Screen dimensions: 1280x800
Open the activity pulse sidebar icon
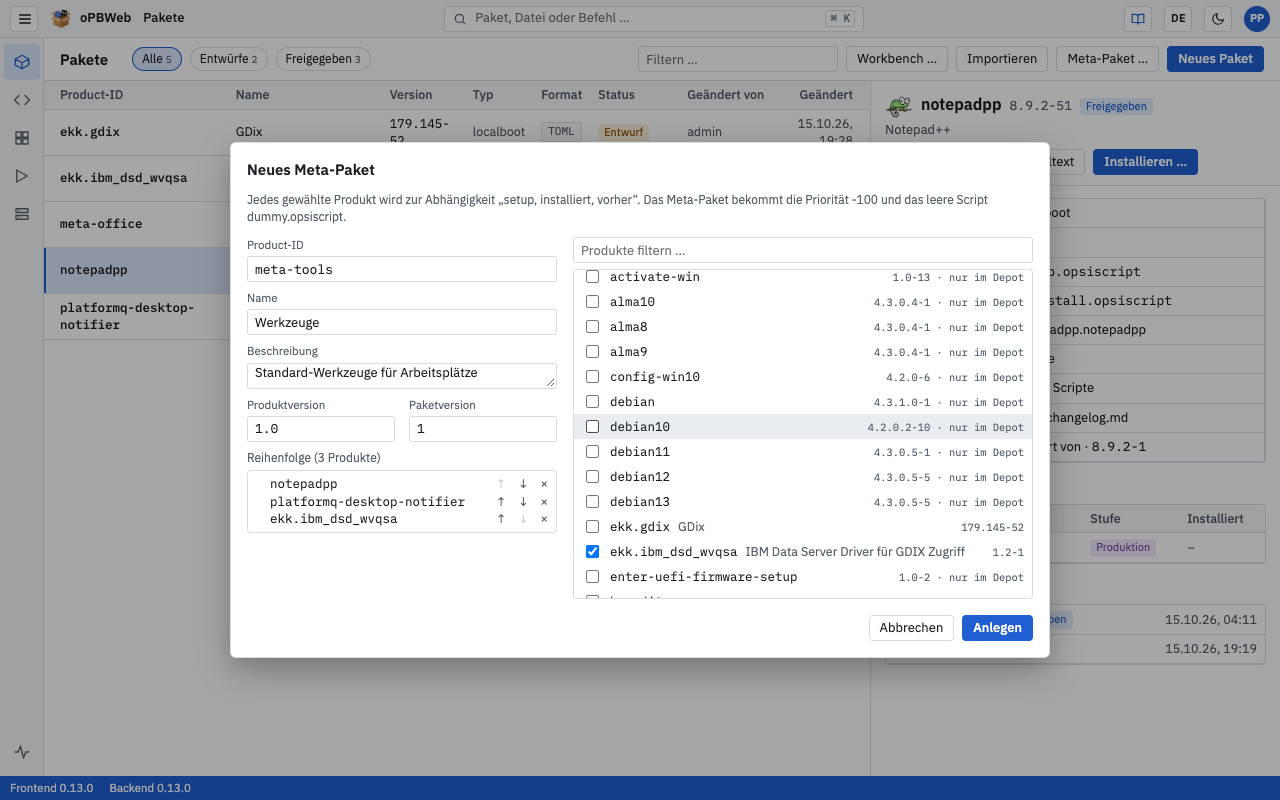(22, 752)
